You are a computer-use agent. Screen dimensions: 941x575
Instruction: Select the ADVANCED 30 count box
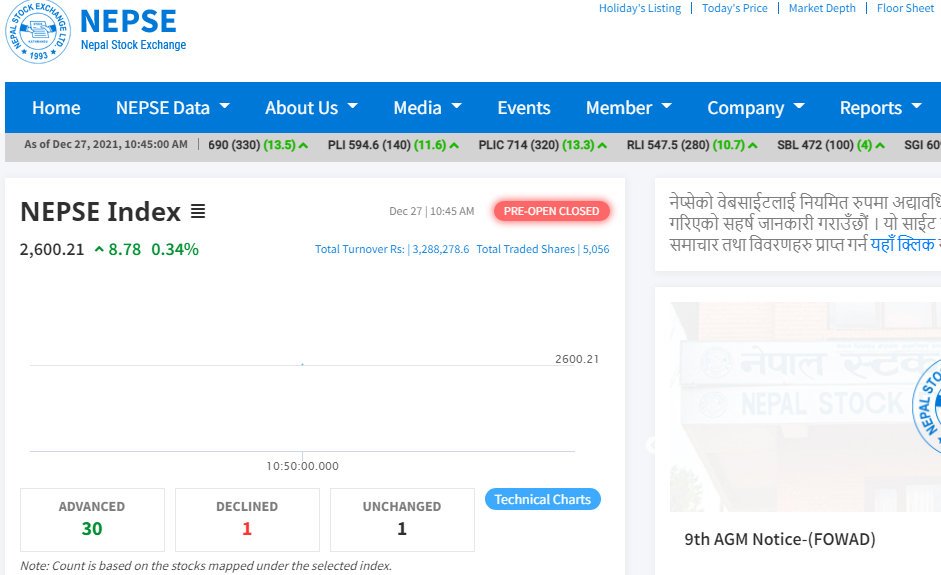click(92, 520)
